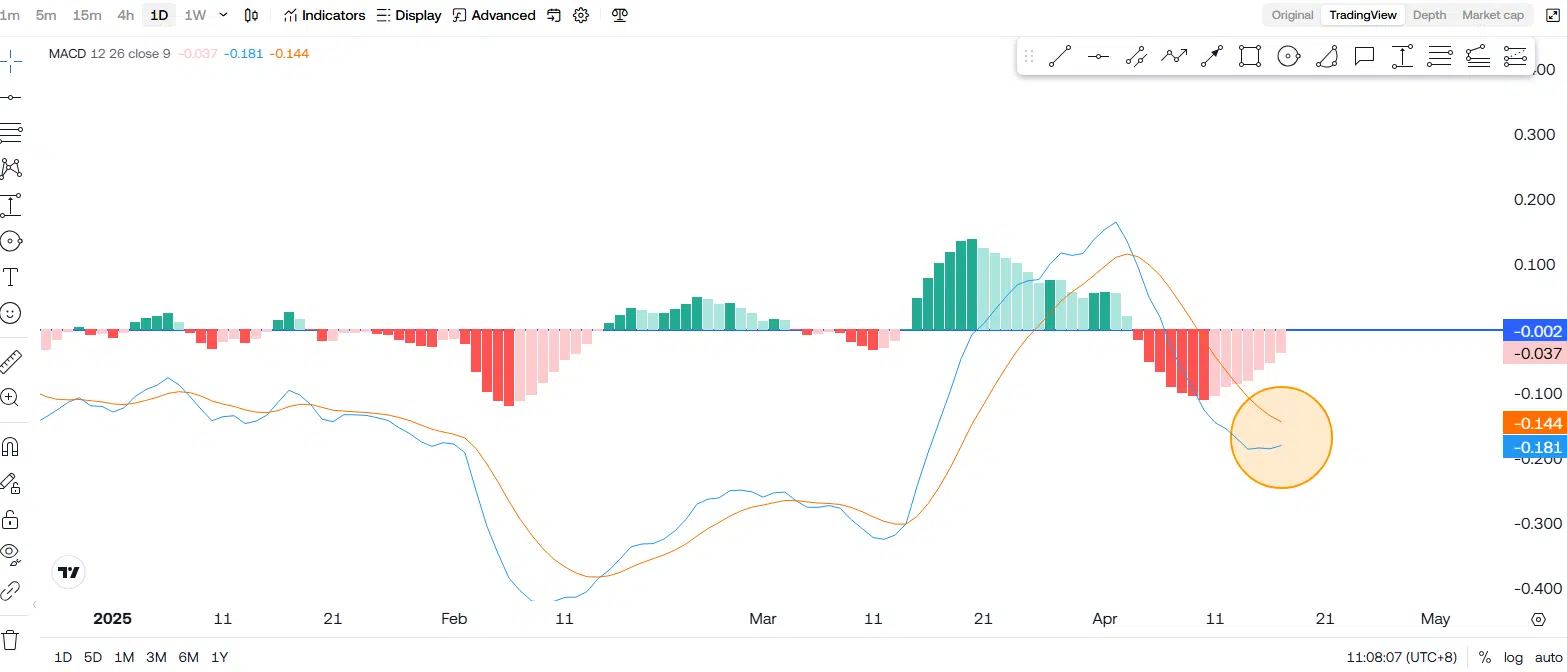Screen dimensions: 1567x672
Task: Expand chart to fullscreen
Action: [x=1550, y=15]
